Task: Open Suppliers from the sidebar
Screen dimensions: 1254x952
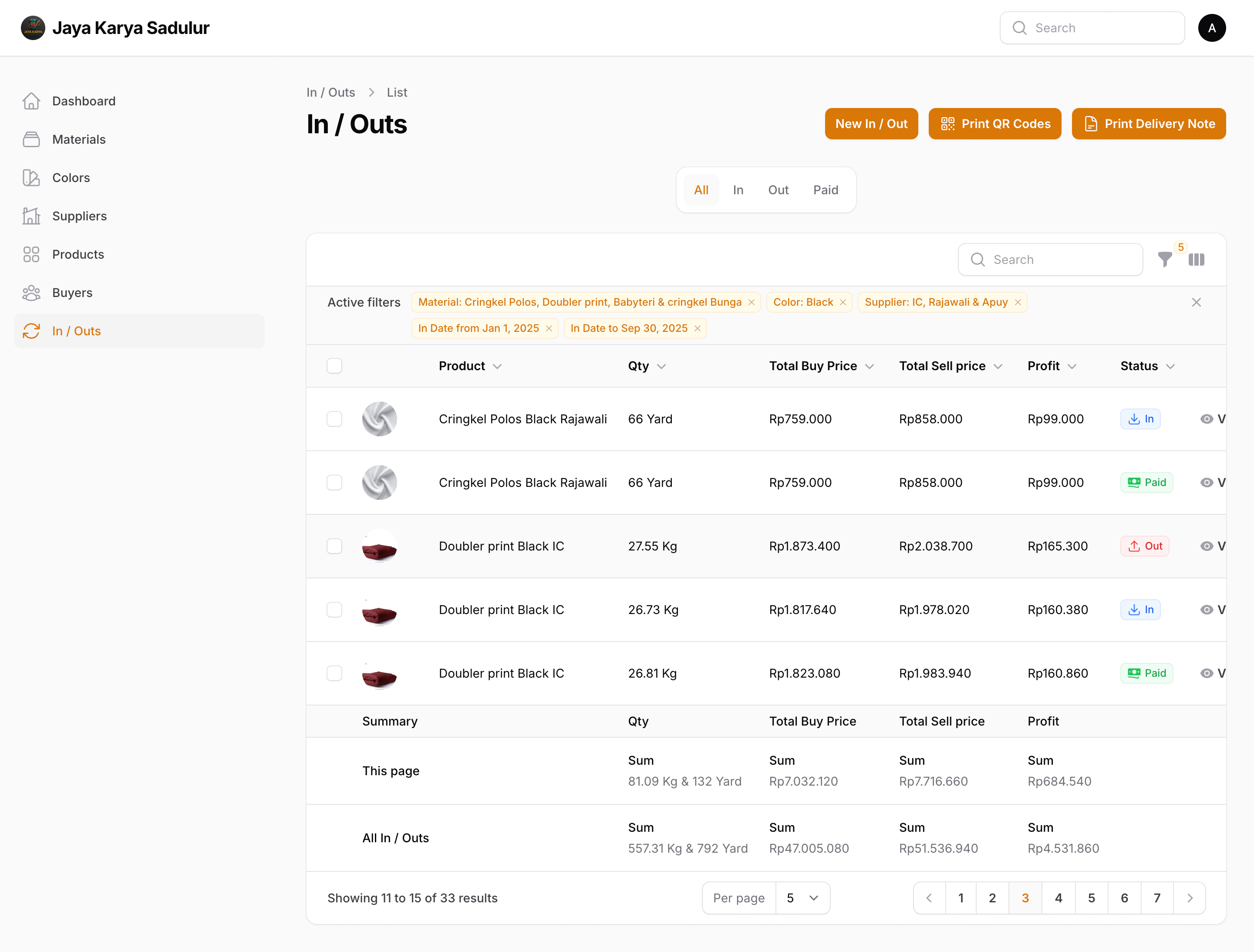Action: [79, 216]
